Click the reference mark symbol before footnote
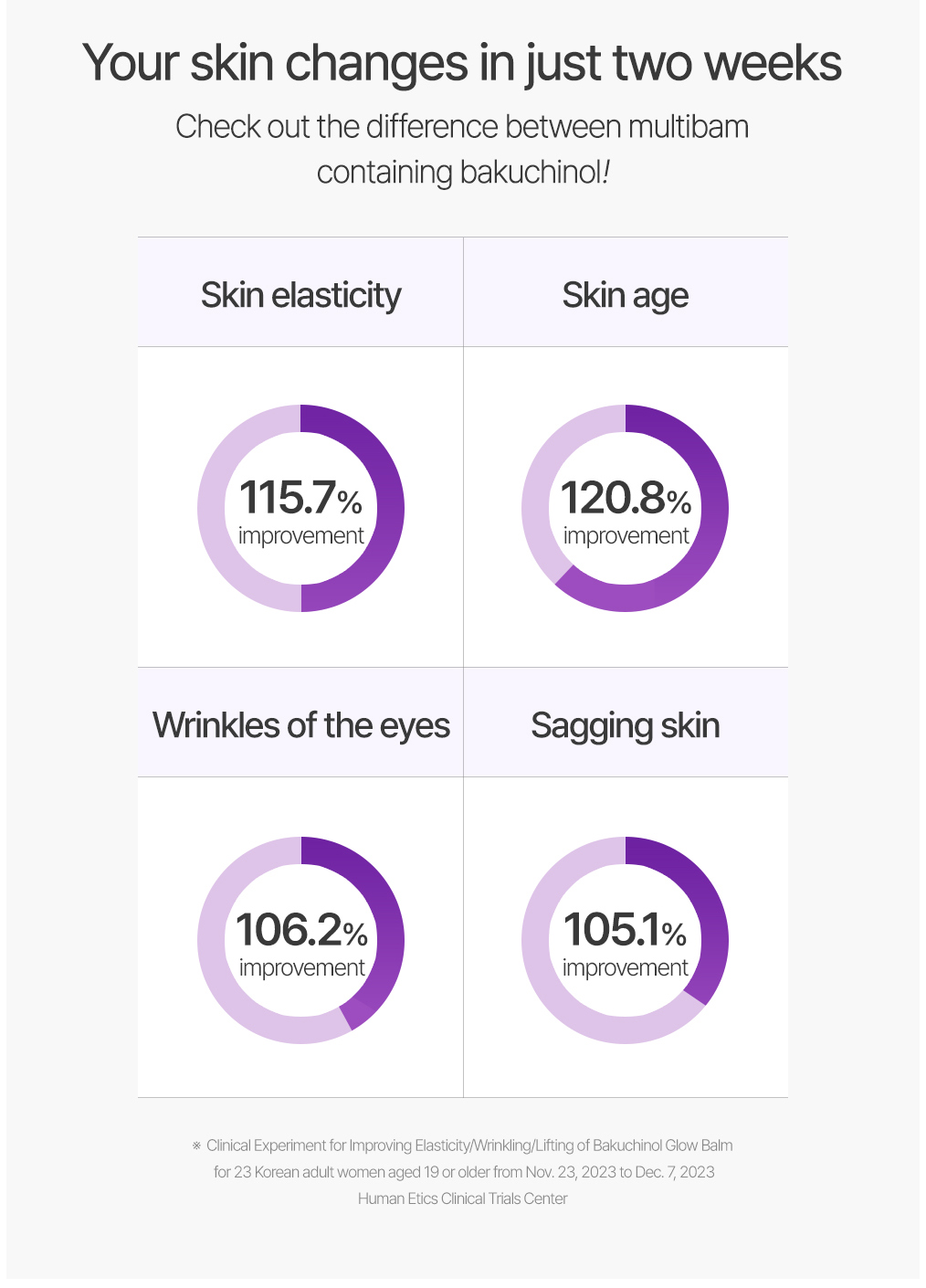 [196, 1145]
